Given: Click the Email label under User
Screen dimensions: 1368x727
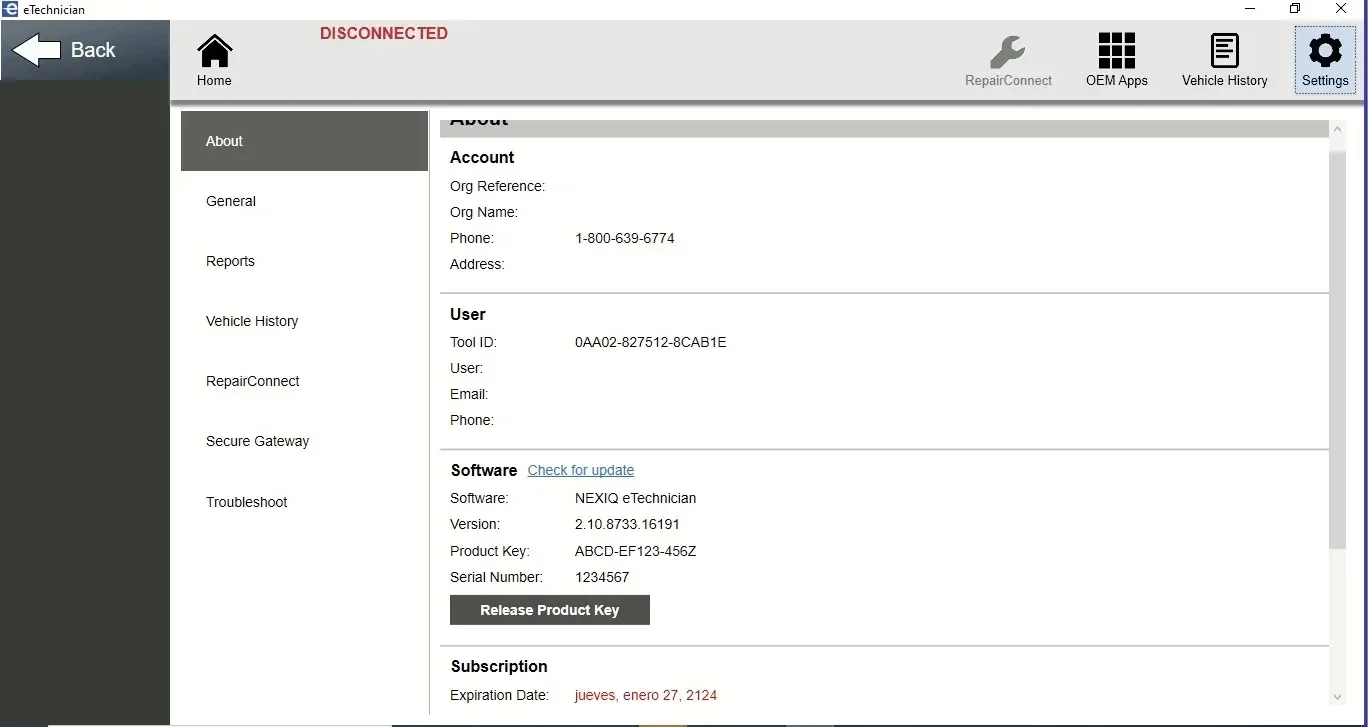Looking at the screenshot, I should coord(469,394).
